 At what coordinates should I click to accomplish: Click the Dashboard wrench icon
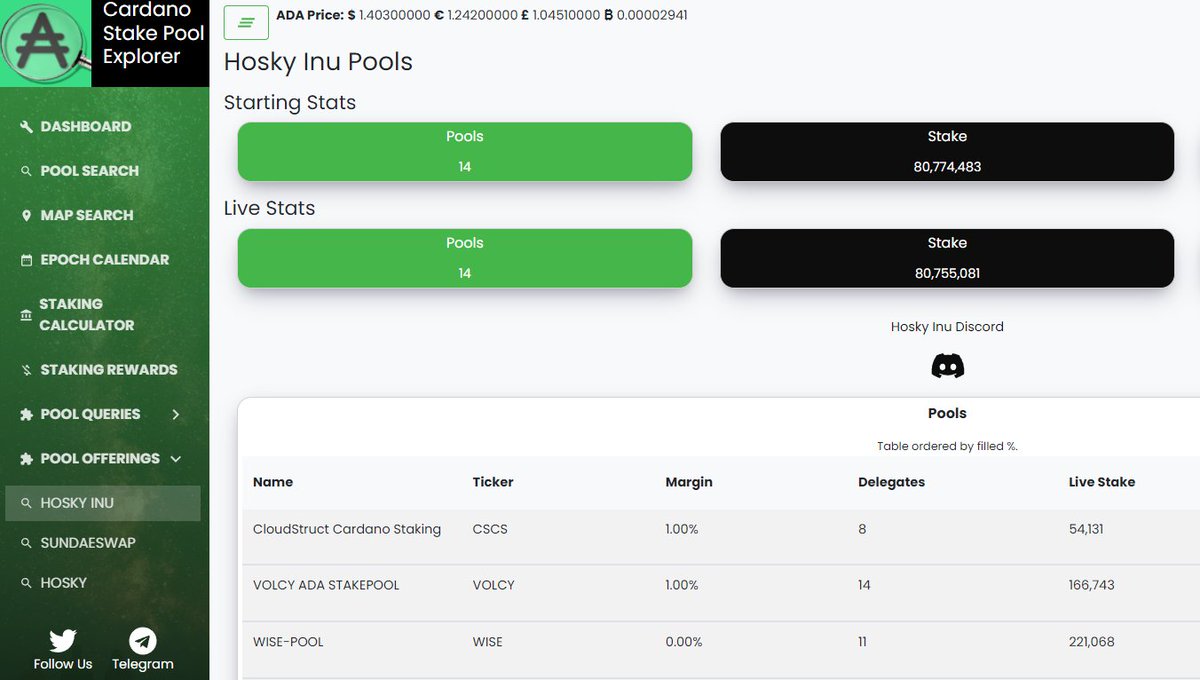coord(27,127)
